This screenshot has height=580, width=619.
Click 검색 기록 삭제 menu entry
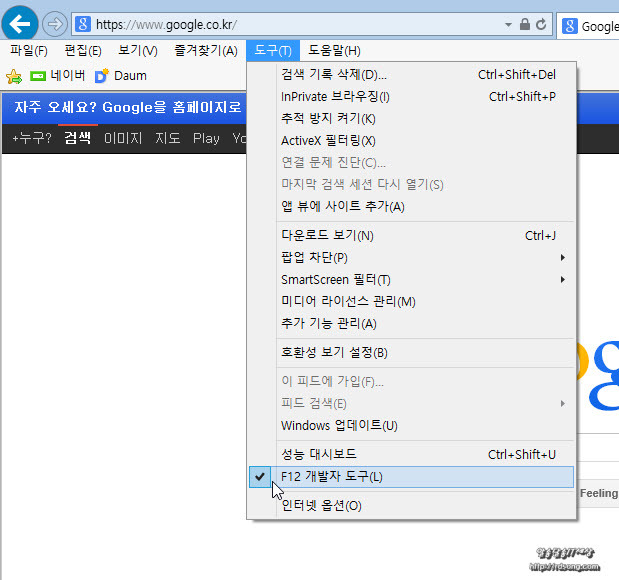[334, 75]
